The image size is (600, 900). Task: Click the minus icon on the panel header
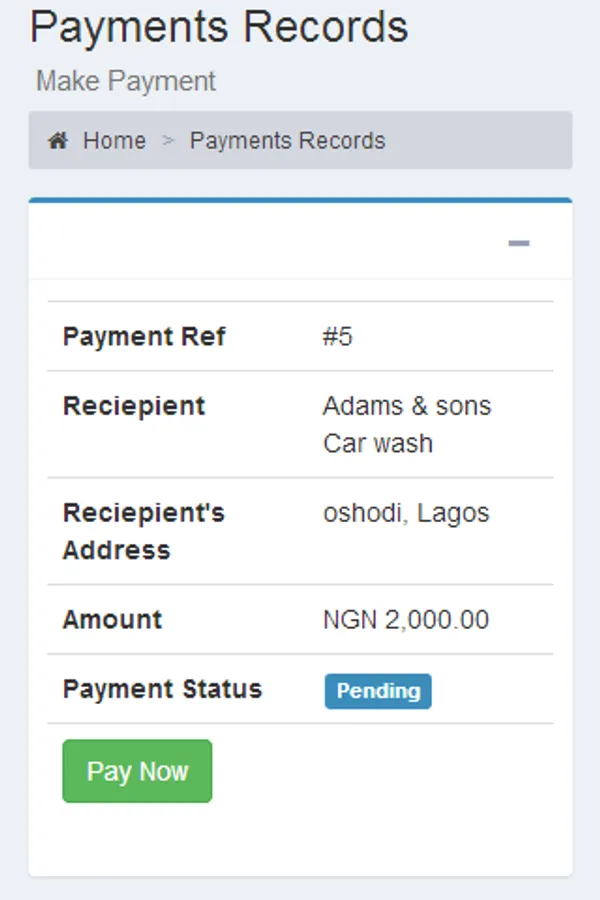click(518, 241)
